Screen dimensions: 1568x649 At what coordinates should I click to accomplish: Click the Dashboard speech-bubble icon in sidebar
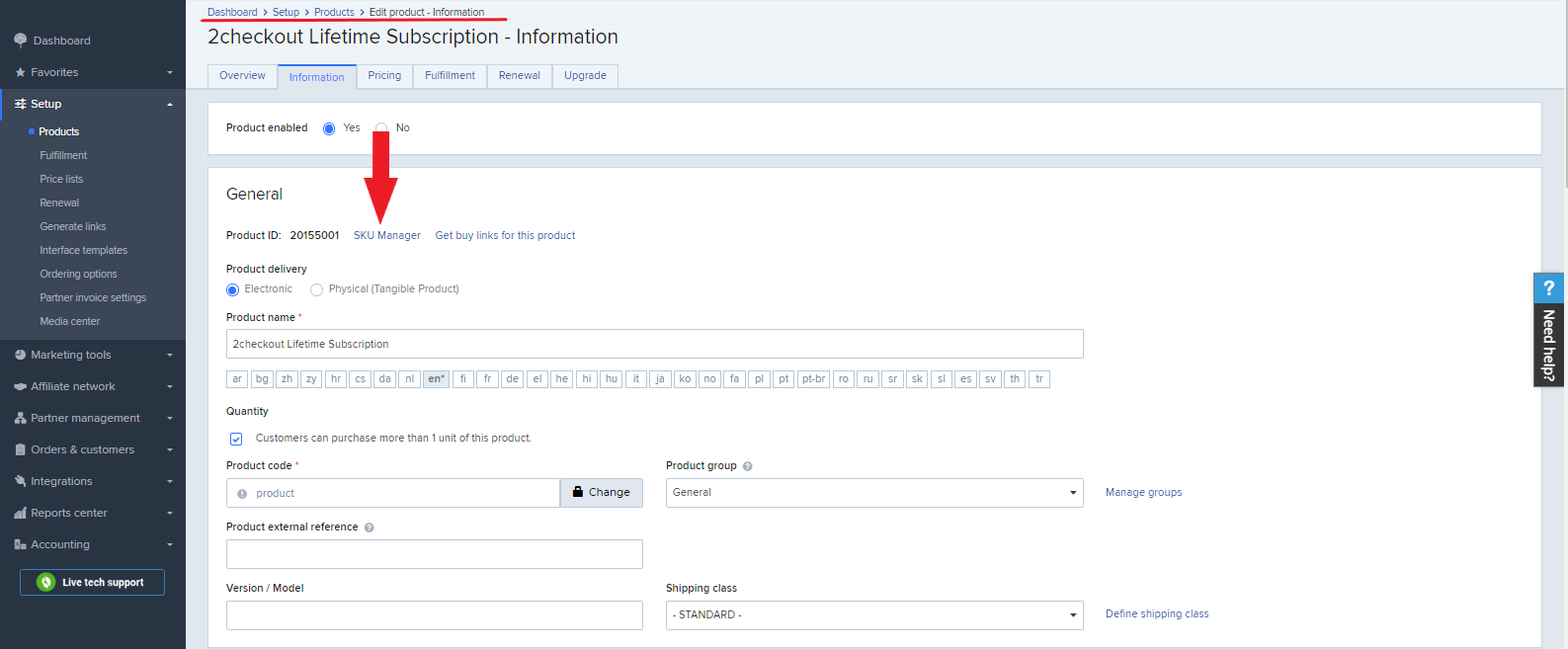(21, 41)
